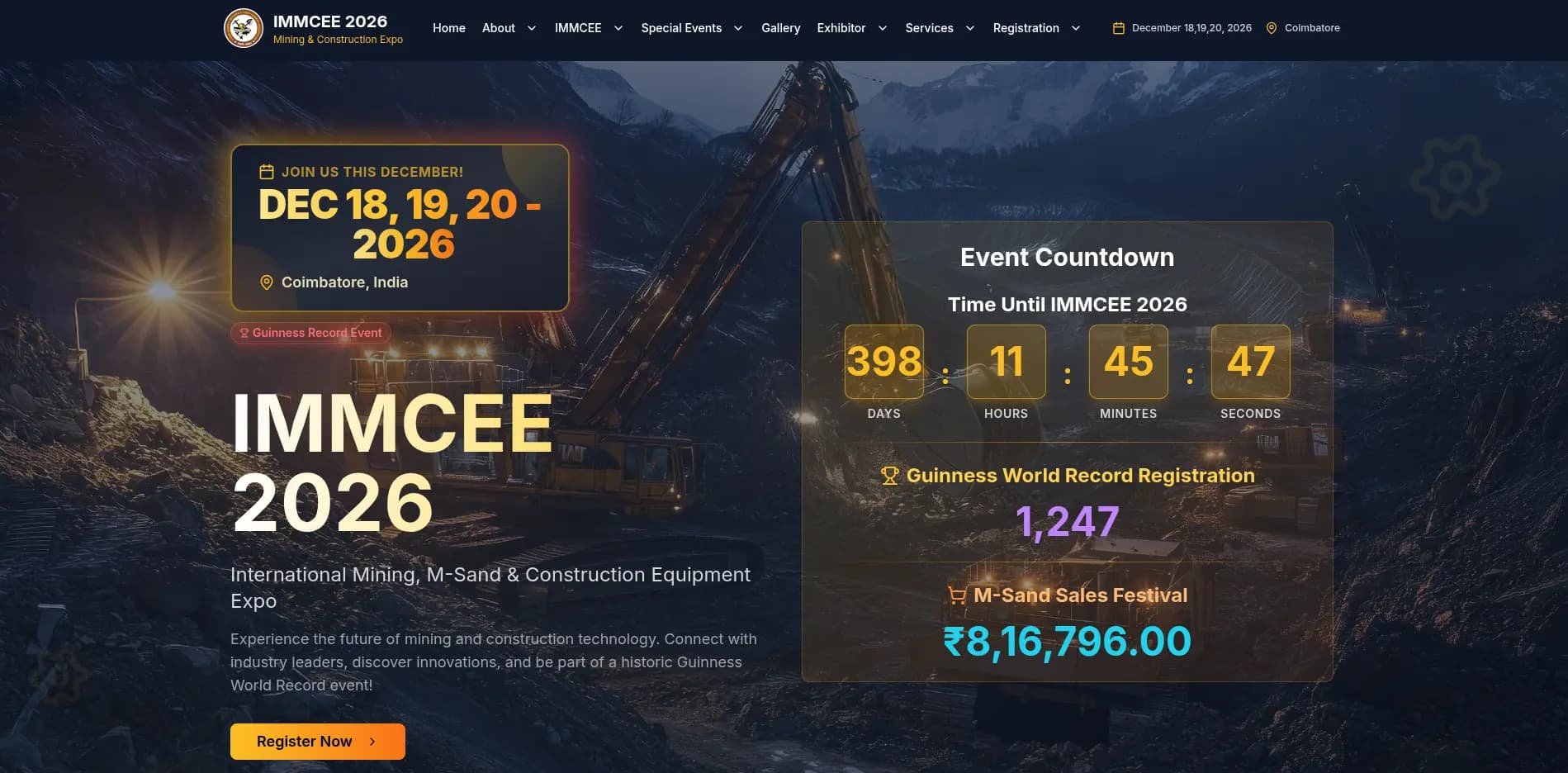Click the trophy icon beside Guinness World Record Registration
Image resolution: width=1568 pixels, height=773 pixels.
coord(889,476)
